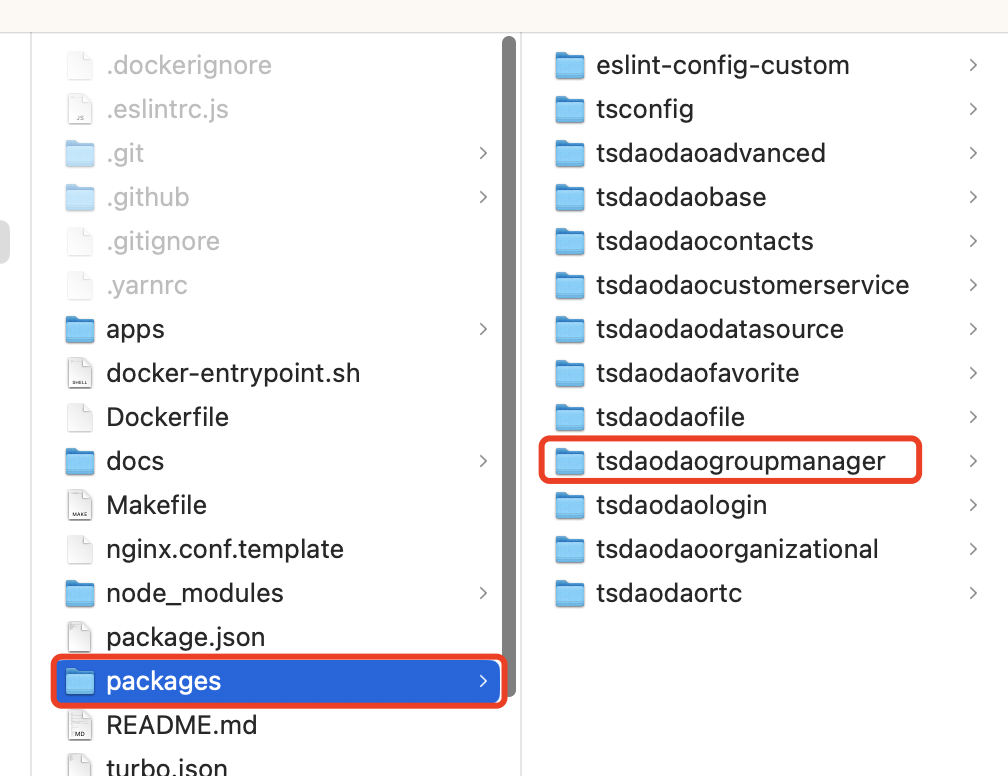Image resolution: width=1008 pixels, height=776 pixels.
Task: Select the turbo.json file
Action: coord(167,768)
